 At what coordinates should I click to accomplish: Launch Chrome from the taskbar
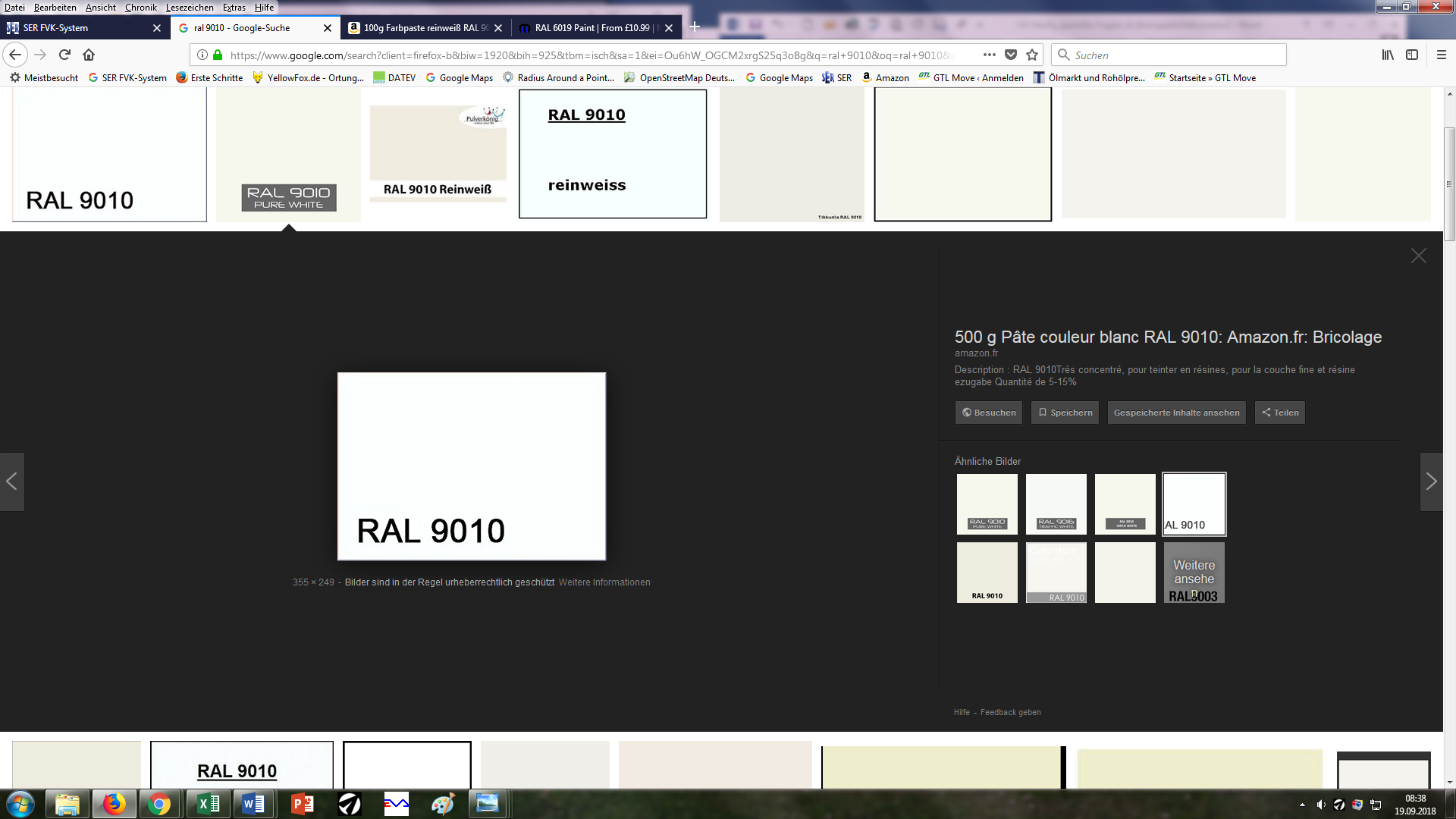click(x=159, y=804)
